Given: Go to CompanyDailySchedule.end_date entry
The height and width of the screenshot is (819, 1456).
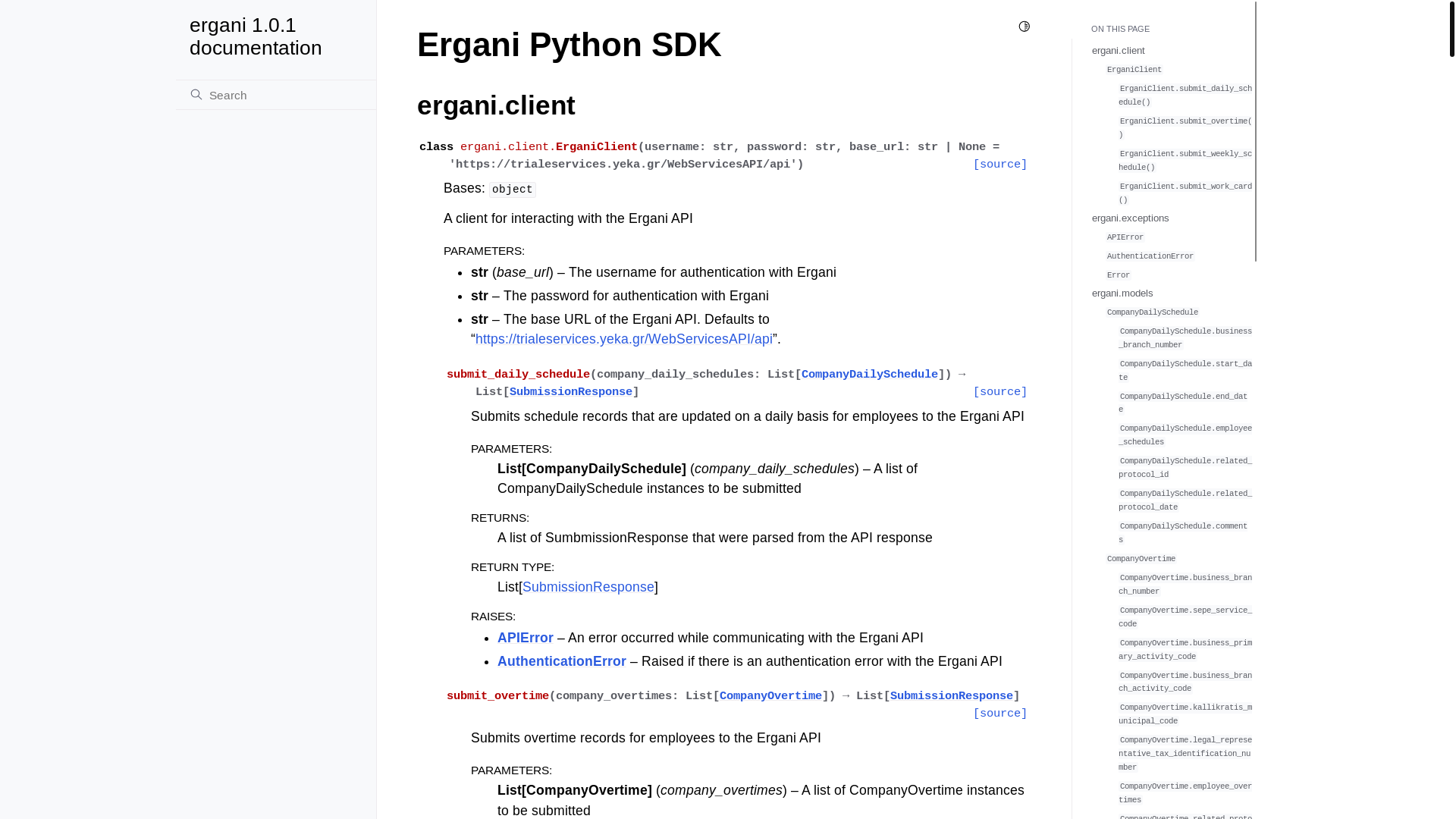Looking at the screenshot, I should [1183, 403].
